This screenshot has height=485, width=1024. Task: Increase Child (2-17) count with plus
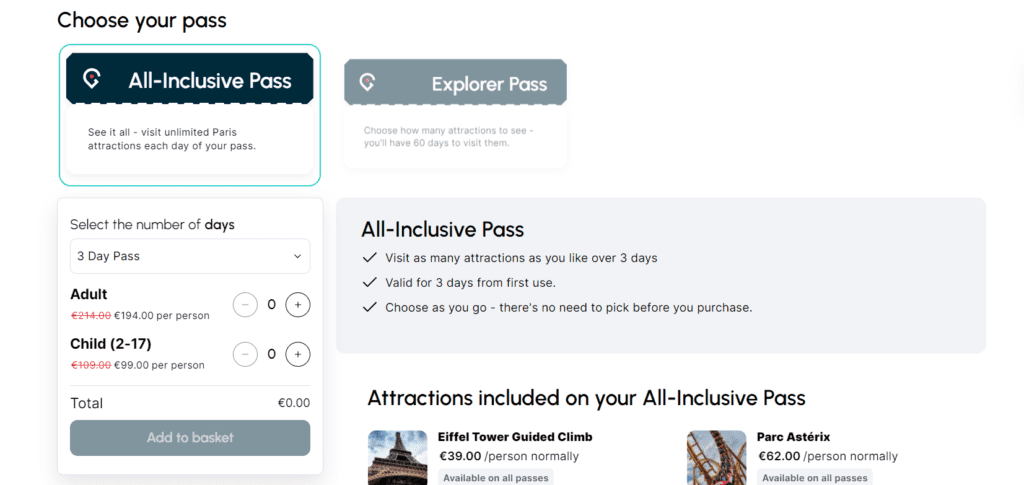click(298, 354)
